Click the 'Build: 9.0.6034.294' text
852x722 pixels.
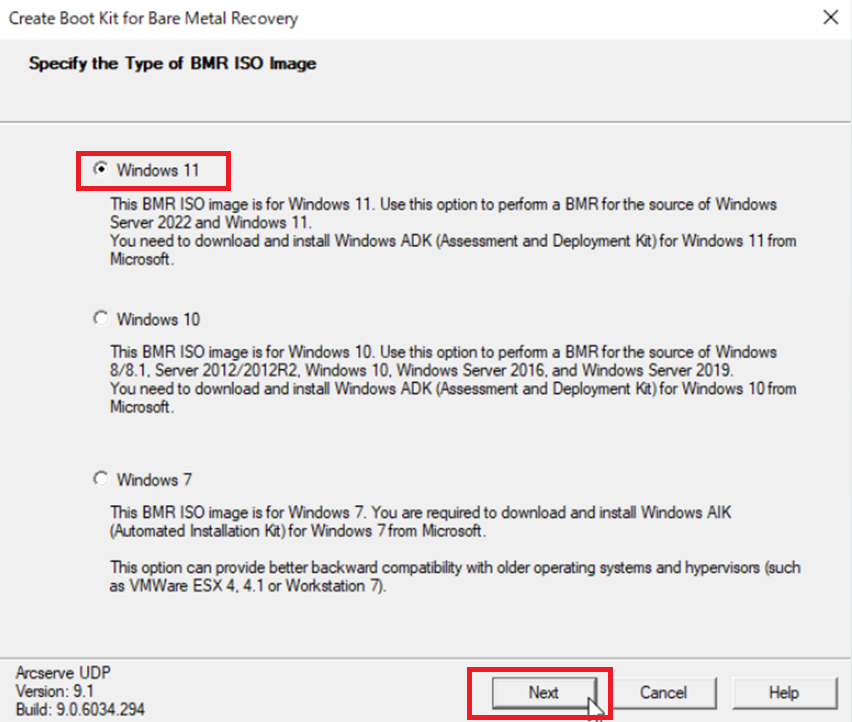(x=80, y=710)
